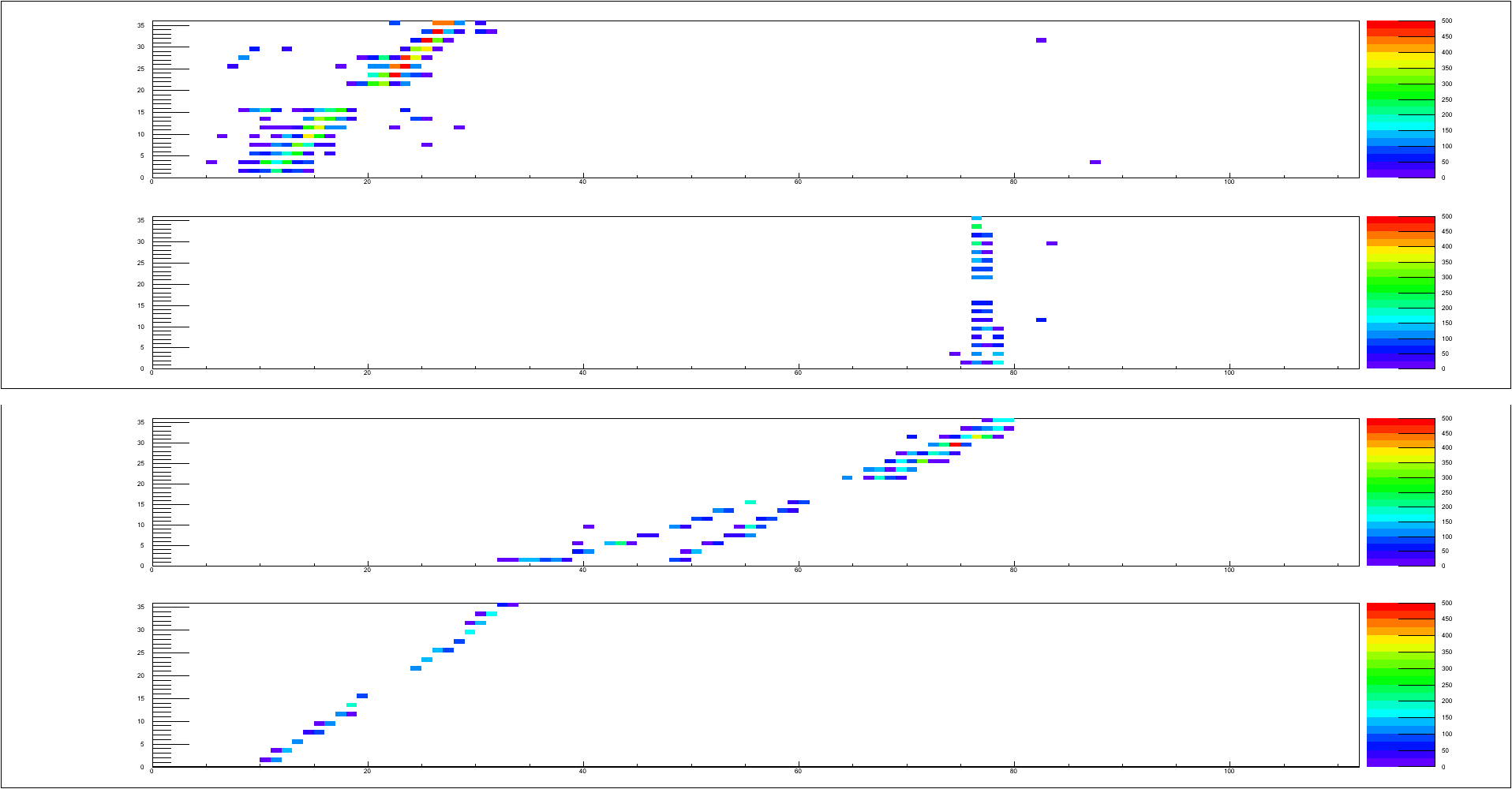
Task: Click the x-axis label "100" of the fourth histogram
Action: pos(1229,772)
